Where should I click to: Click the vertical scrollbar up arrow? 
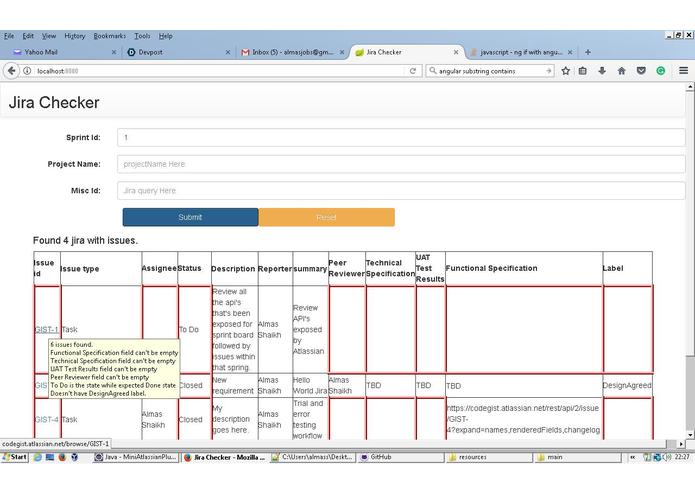[x=690, y=87]
